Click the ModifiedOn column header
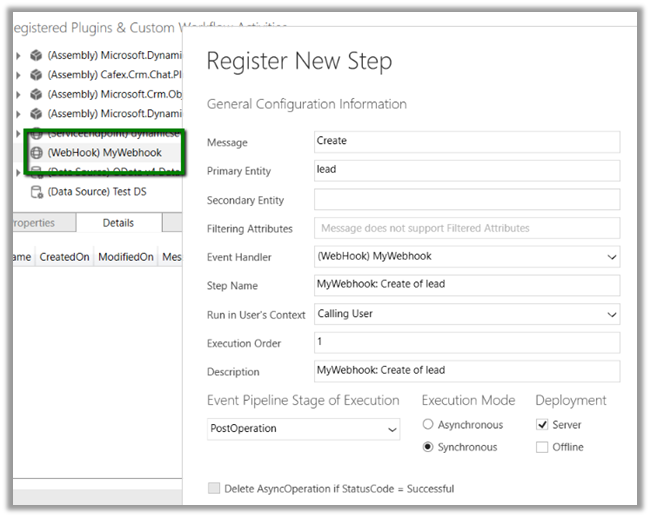 point(126,257)
